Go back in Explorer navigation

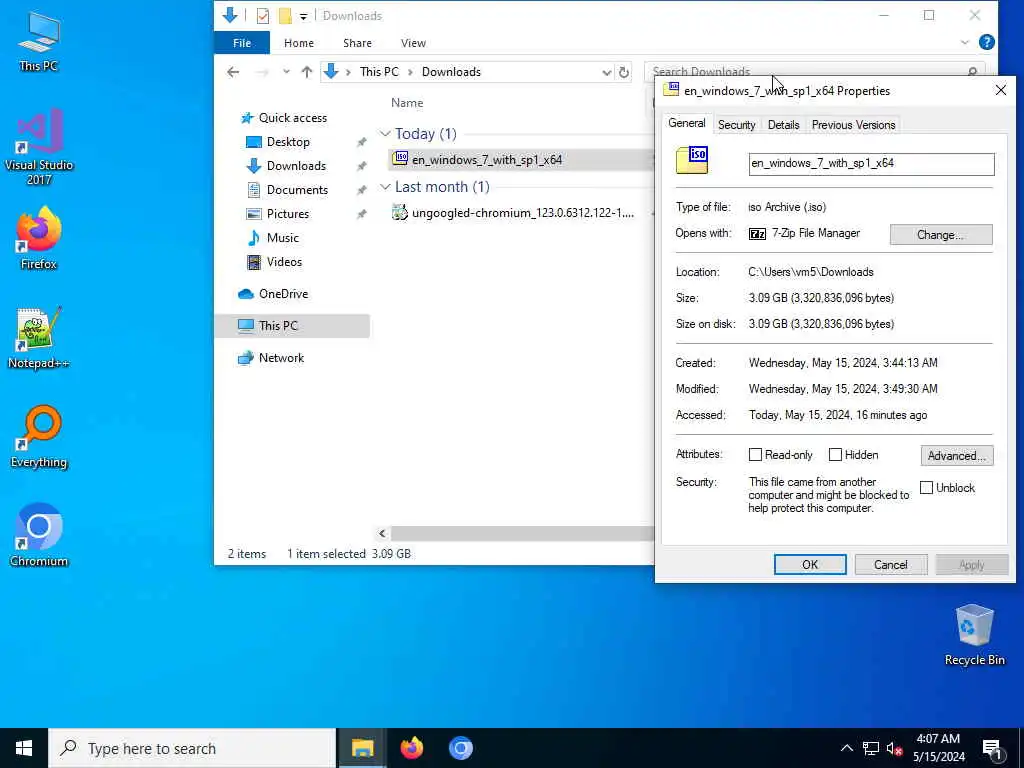pyautogui.click(x=233, y=72)
